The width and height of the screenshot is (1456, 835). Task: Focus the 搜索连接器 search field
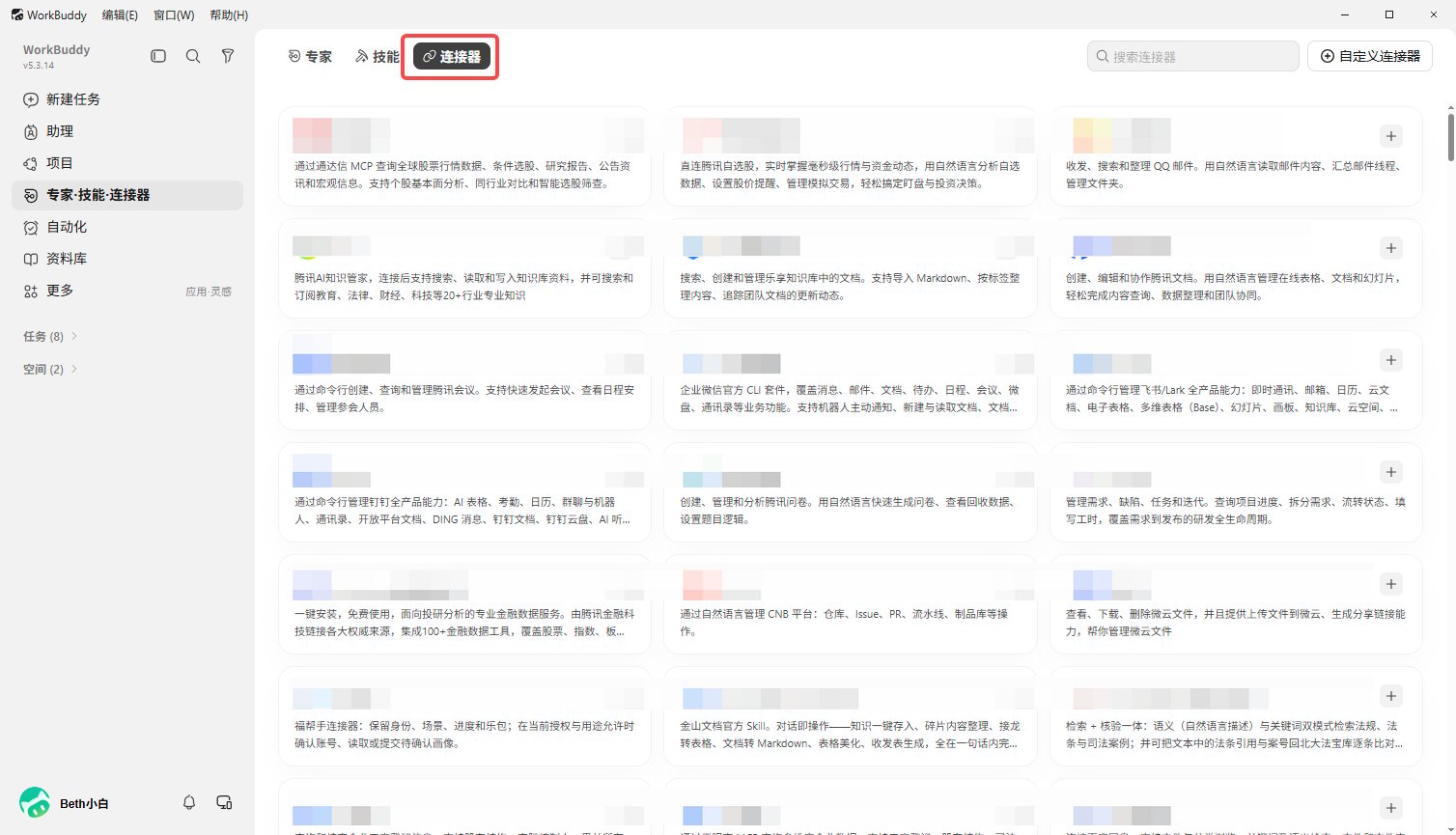pyautogui.click(x=1192, y=56)
